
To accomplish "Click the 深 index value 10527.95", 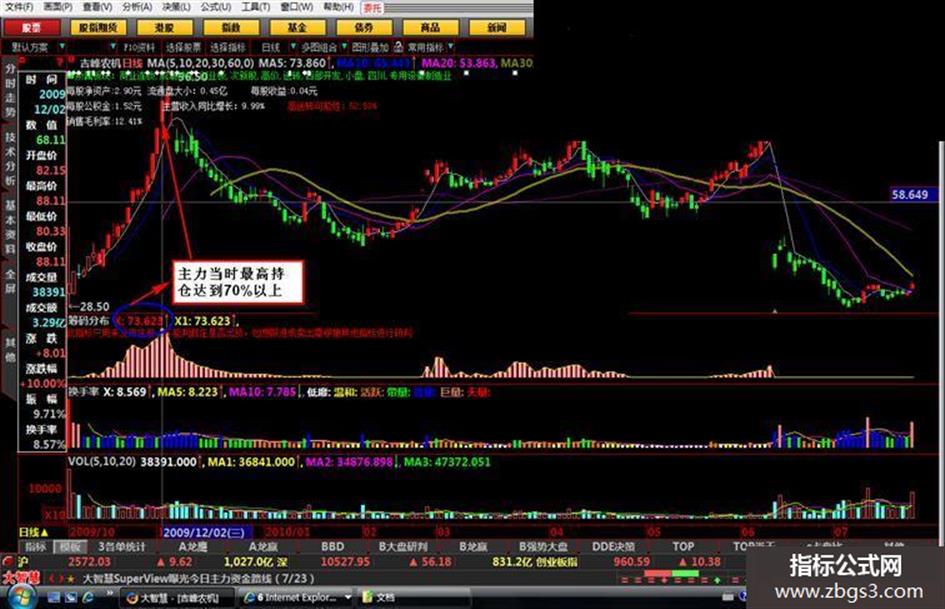I will 345,562.
